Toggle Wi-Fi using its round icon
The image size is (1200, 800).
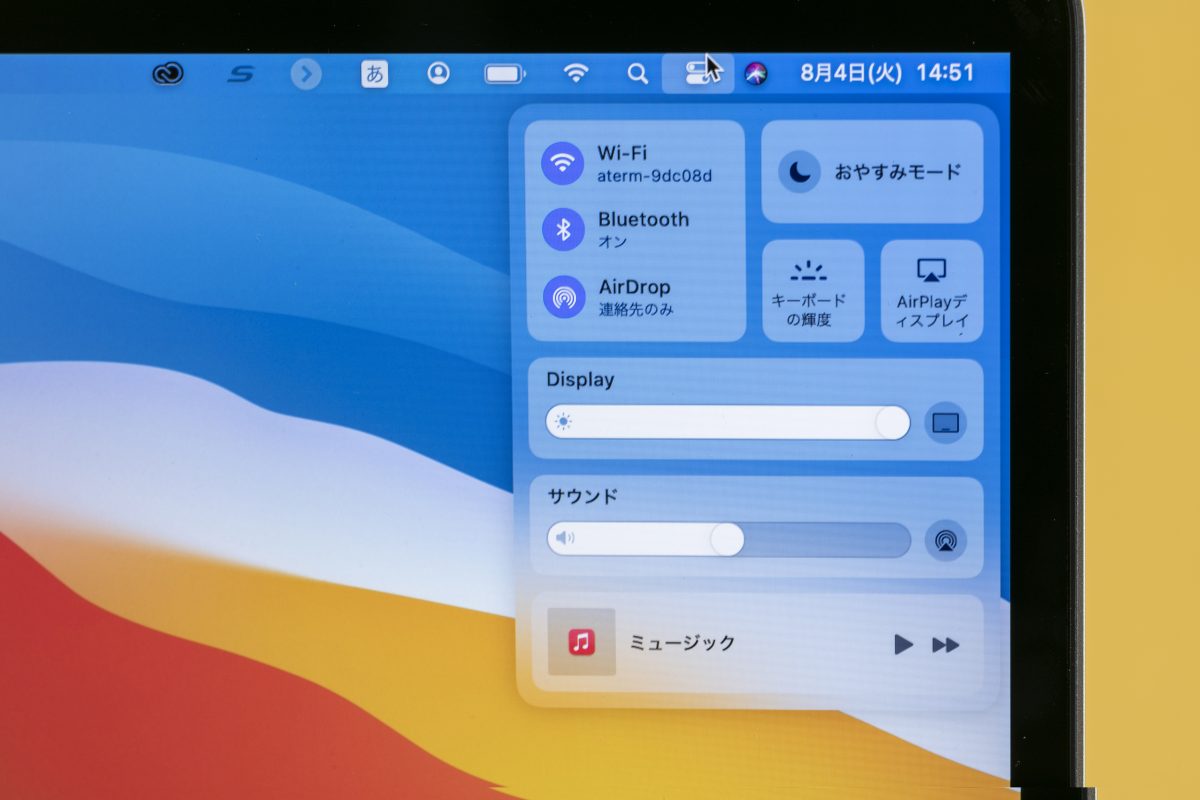[563, 163]
